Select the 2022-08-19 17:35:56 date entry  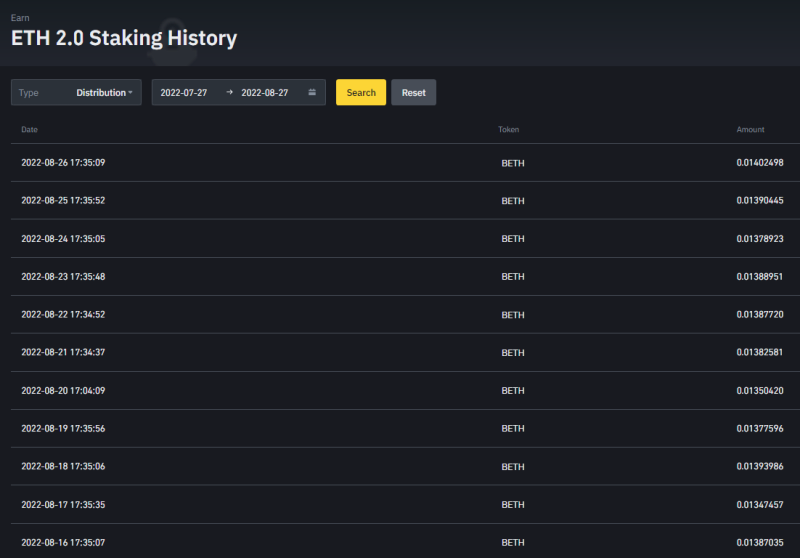[63, 428]
